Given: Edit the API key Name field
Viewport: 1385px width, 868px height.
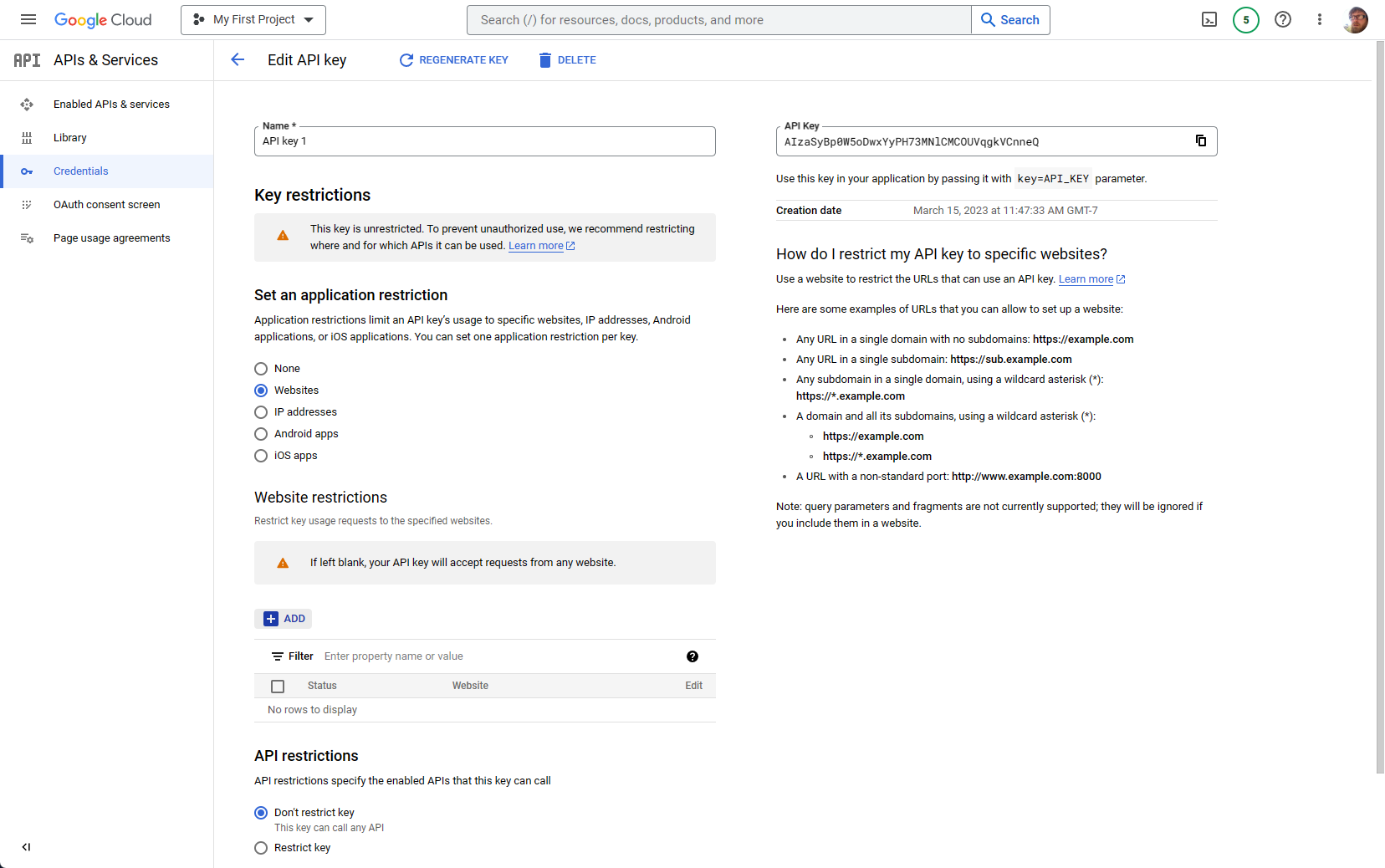Looking at the screenshot, I should 485,141.
